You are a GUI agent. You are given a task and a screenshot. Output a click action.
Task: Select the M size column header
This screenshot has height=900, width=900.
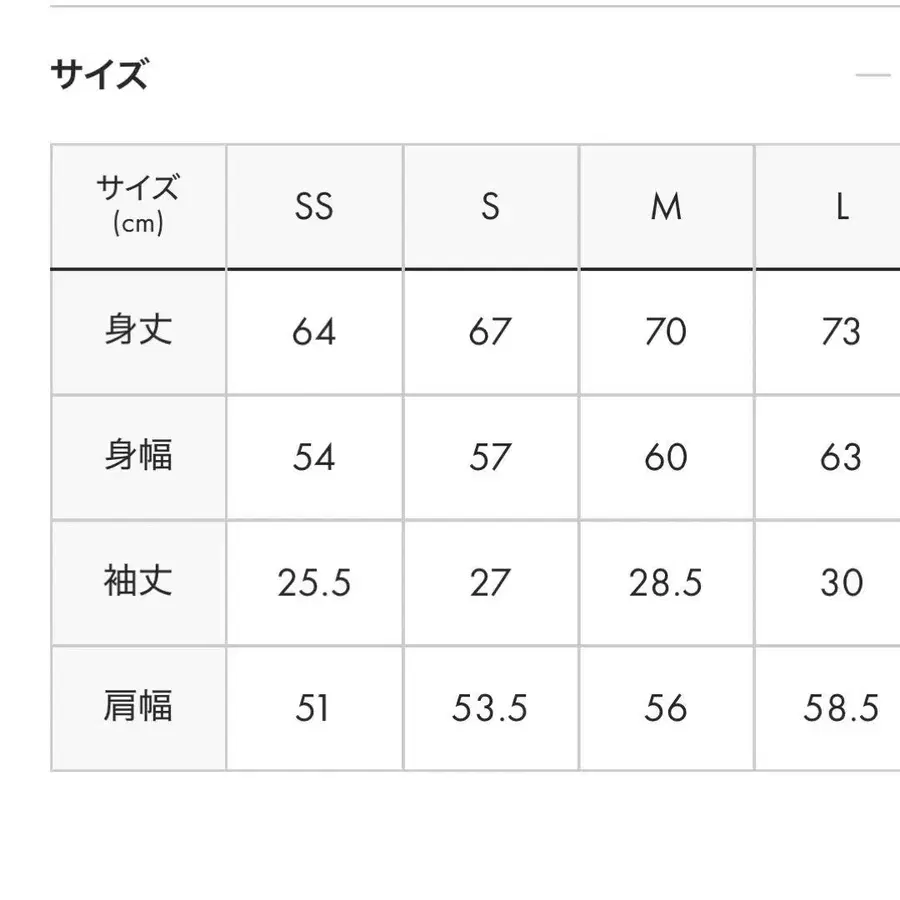pyautogui.click(x=666, y=207)
